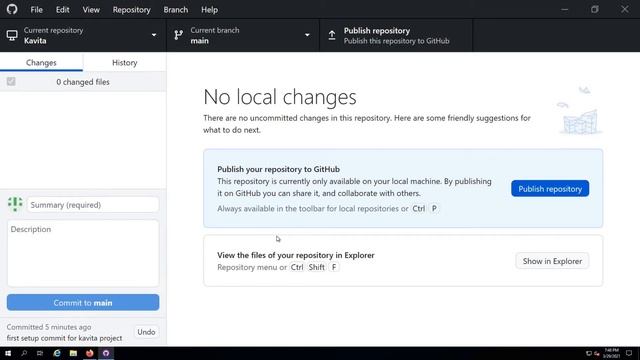Click the network icon in the system tray
640x360 pixels.
coord(589,353)
